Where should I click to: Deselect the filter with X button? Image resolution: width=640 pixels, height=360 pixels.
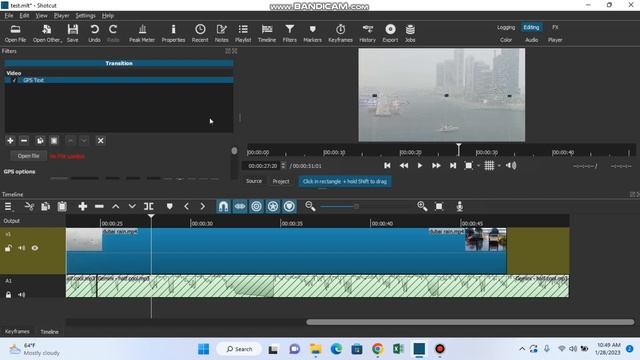pyautogui.click(x=100, y=140)
